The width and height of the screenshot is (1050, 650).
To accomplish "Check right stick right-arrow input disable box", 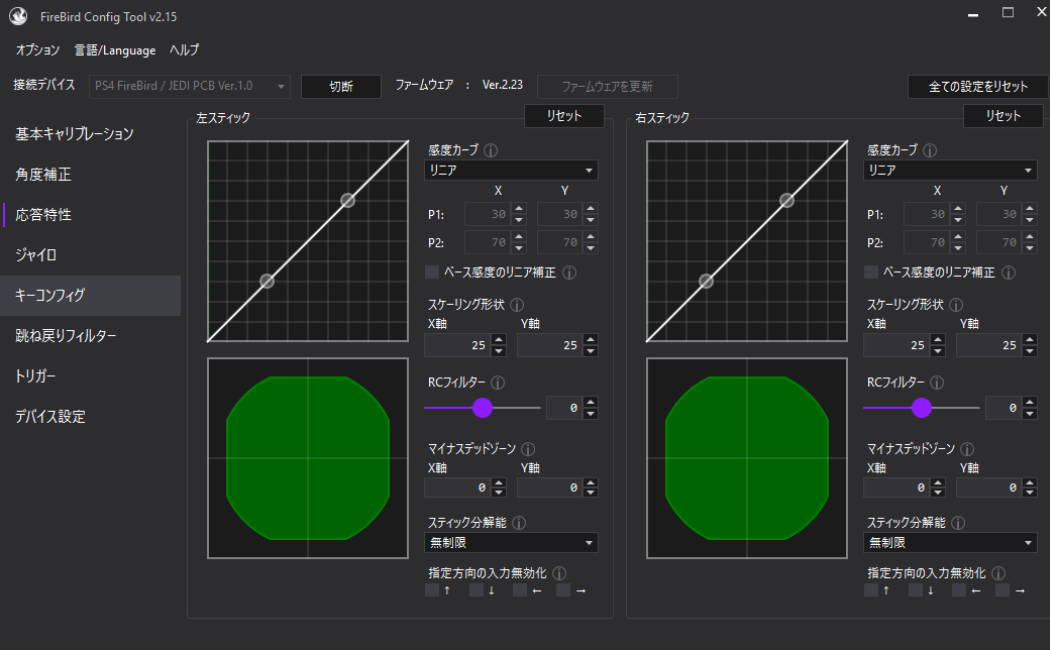I will [x=1002, y=590].
